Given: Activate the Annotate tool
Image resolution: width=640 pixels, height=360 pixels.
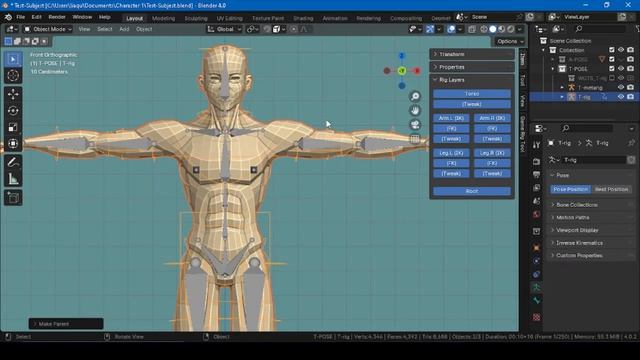Looking at the screenshot, I should (13, 162).
